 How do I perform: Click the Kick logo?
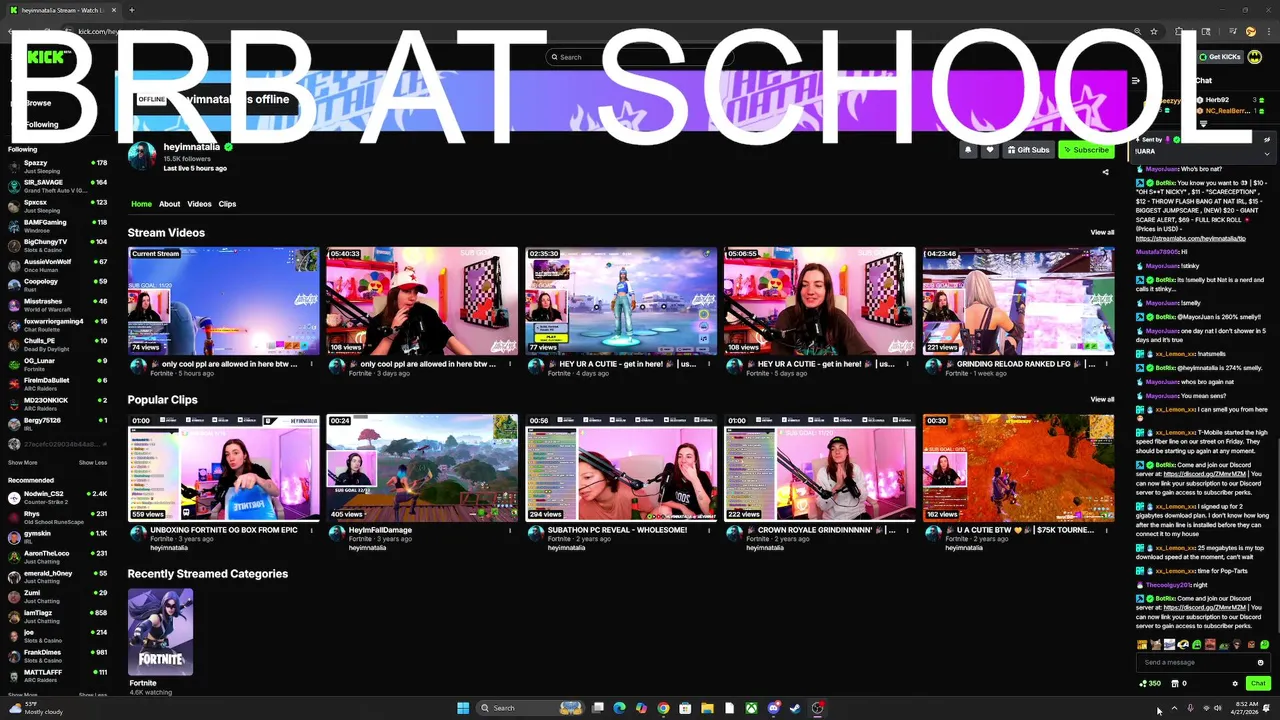click(48, 57)
